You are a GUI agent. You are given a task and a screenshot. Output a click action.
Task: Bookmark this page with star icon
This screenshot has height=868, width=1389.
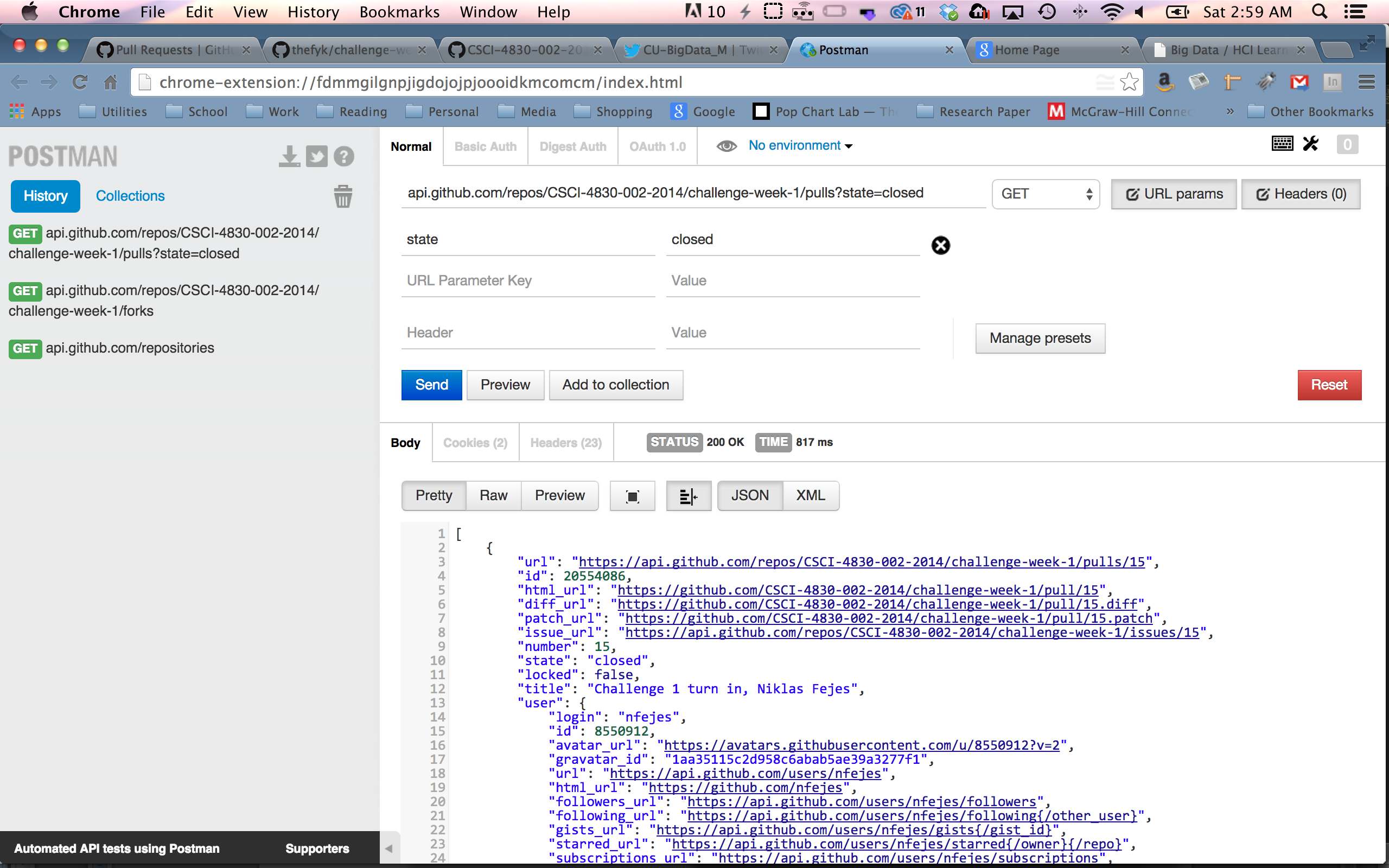pos(1129,82)
